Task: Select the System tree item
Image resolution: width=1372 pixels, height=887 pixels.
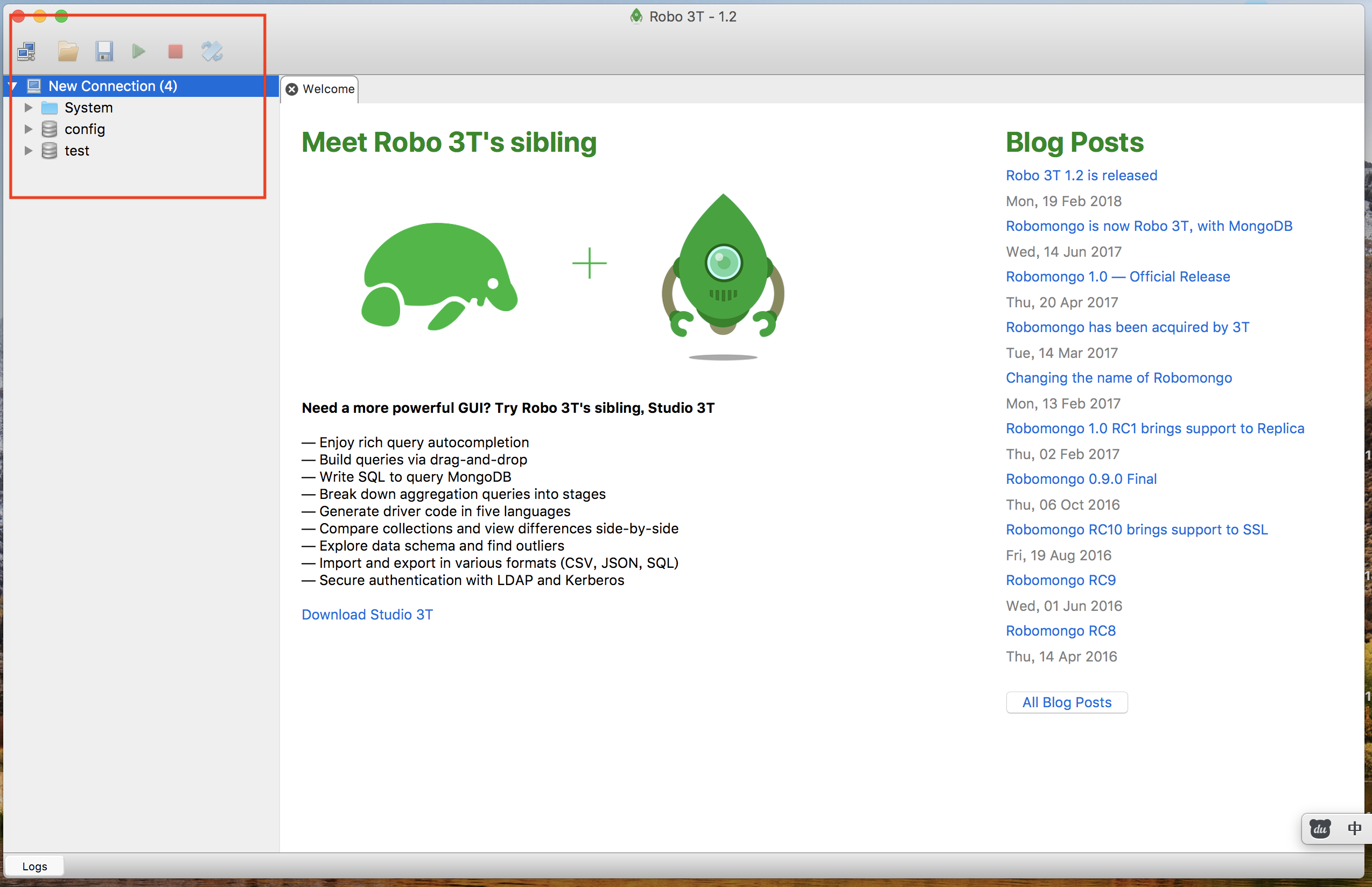Action: coord(89,108)
